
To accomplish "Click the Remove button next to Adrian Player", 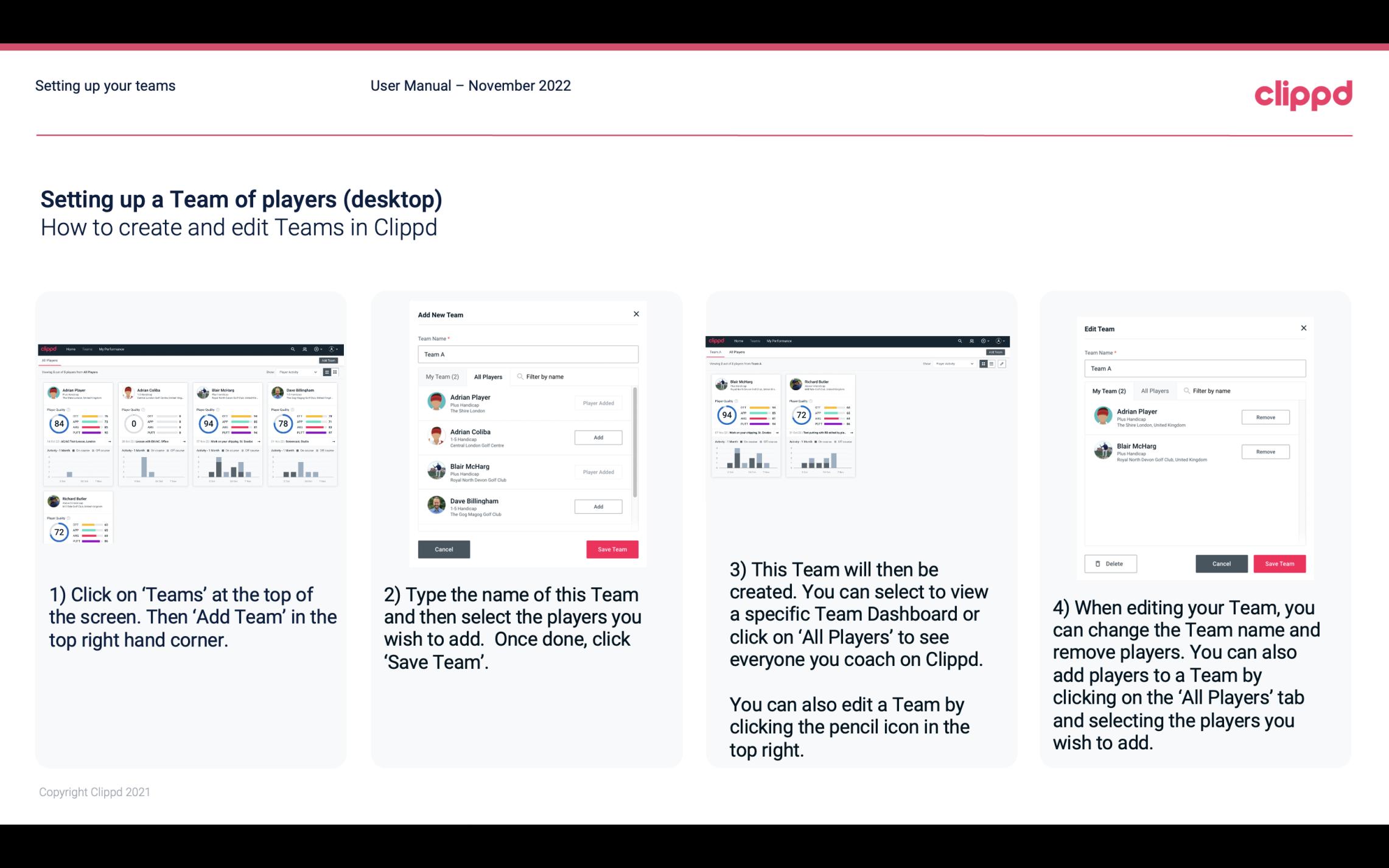I will point(1265,417).
